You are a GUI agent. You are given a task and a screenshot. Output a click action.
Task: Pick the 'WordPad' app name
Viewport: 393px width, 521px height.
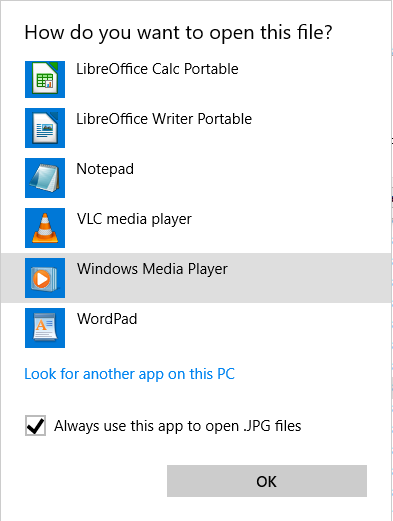[107, 319]
